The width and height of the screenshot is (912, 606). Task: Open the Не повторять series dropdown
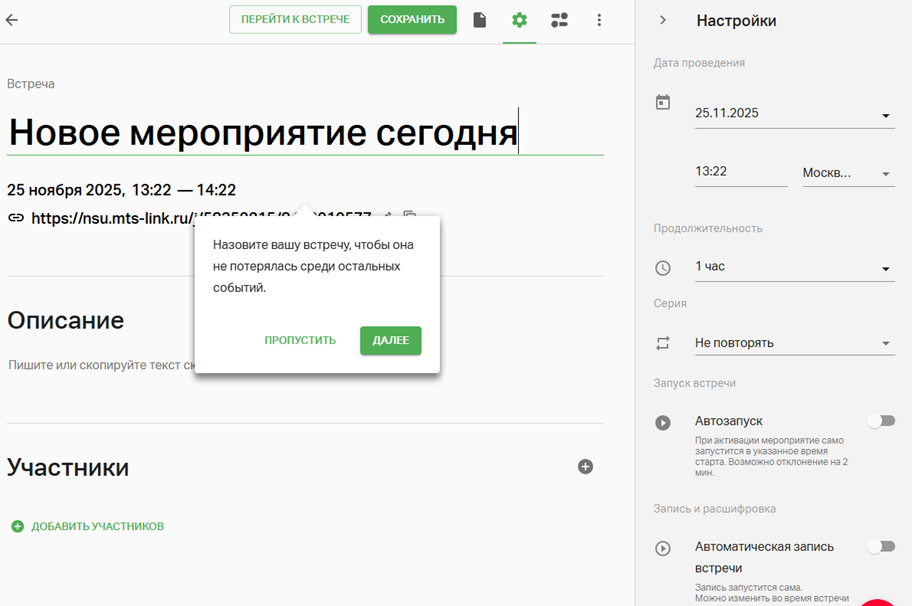point(793,343)
